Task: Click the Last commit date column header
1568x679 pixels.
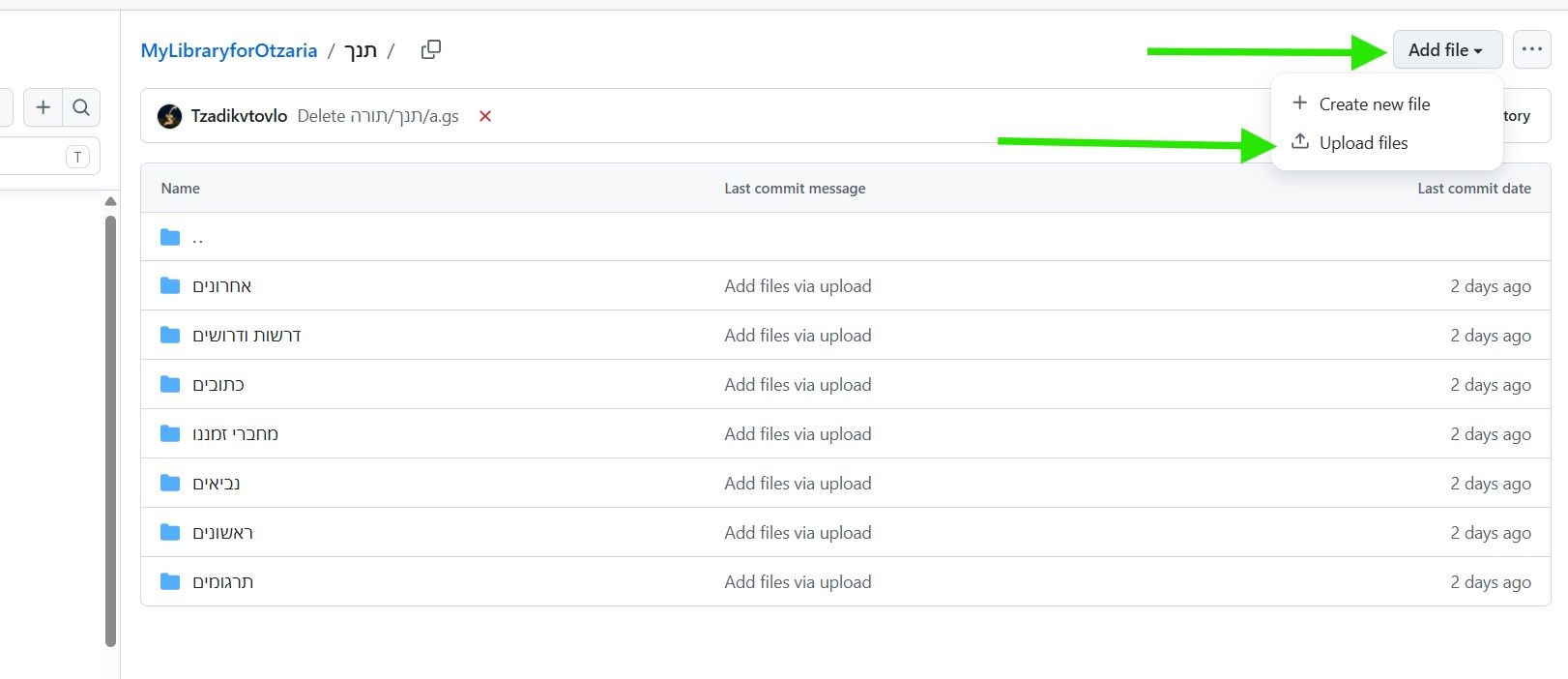Action: click(x=1474, y=189)
